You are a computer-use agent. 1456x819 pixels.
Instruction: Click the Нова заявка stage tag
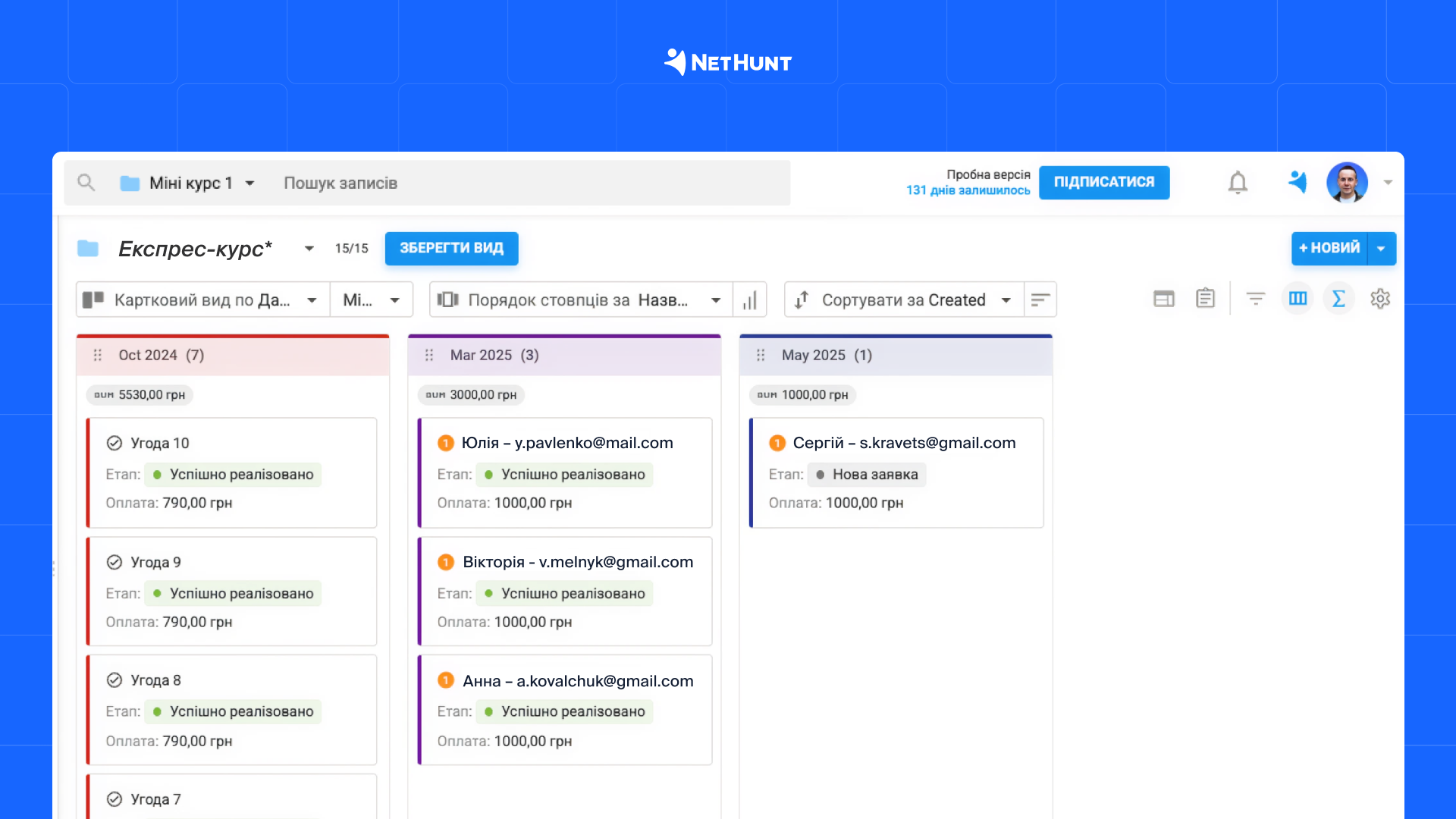[x=867, y=475]
